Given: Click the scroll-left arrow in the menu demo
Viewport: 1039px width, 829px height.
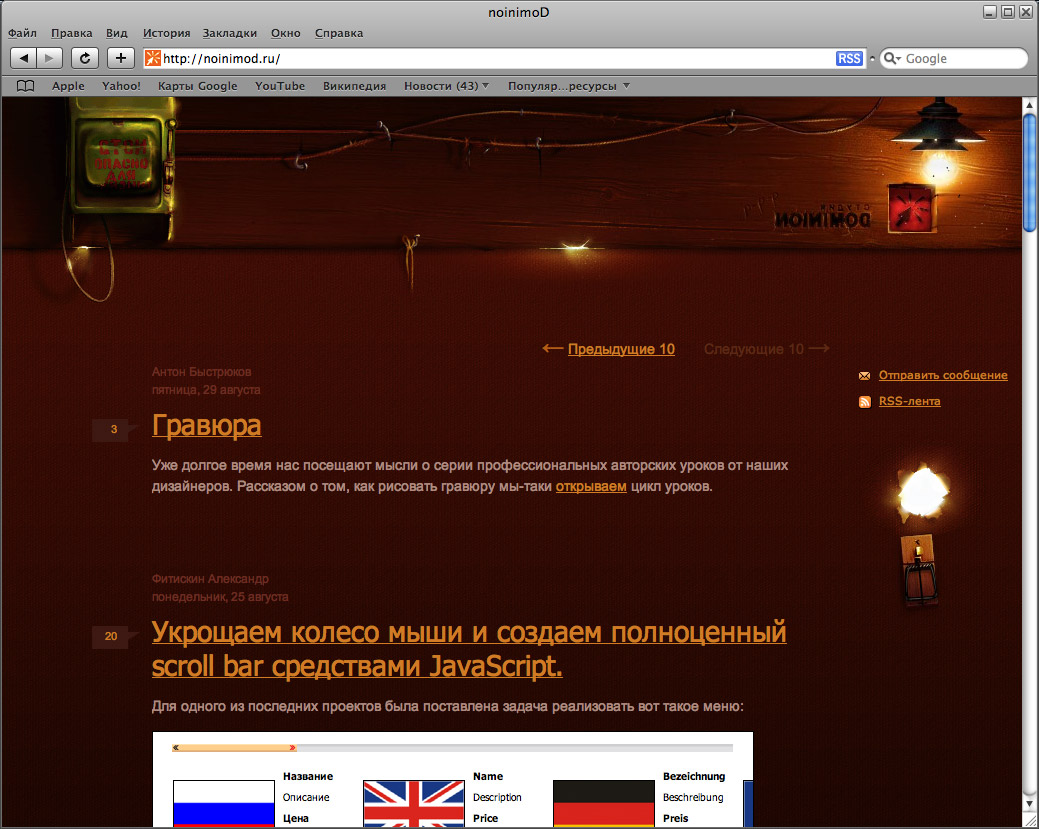Looking at the screenshot, I should point(176,747).
